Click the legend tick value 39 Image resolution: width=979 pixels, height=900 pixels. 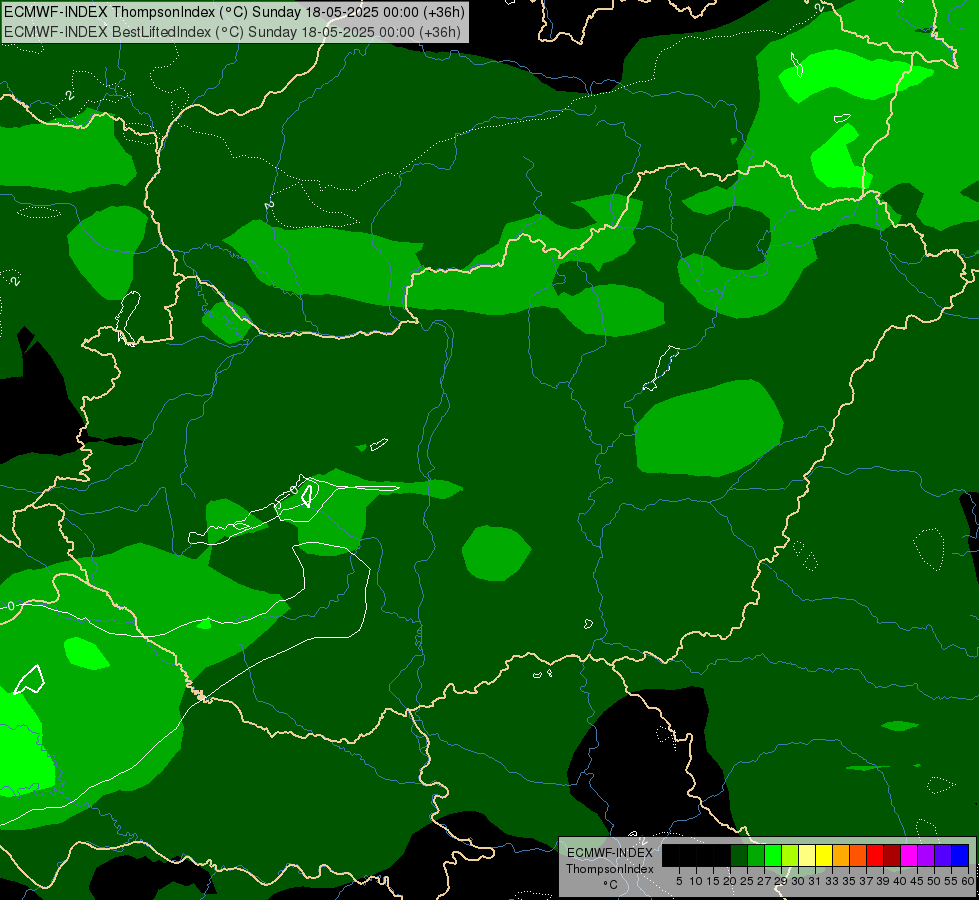(x=883, y=881)
